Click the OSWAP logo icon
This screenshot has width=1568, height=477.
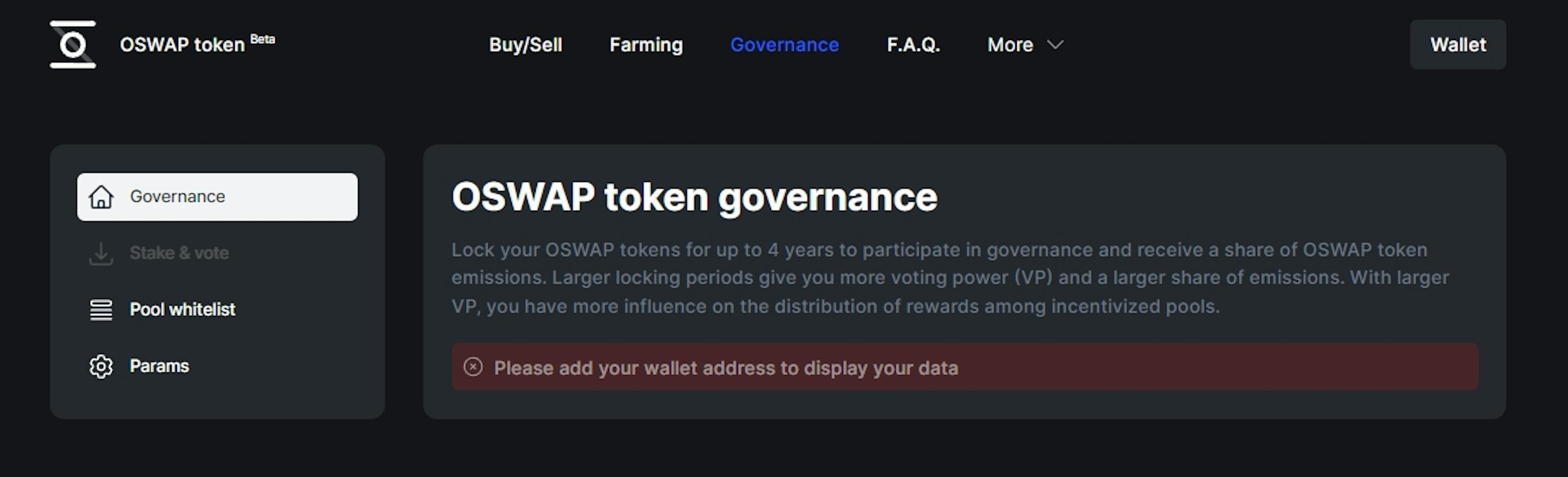pyautogui.click(x=73, y=45)
